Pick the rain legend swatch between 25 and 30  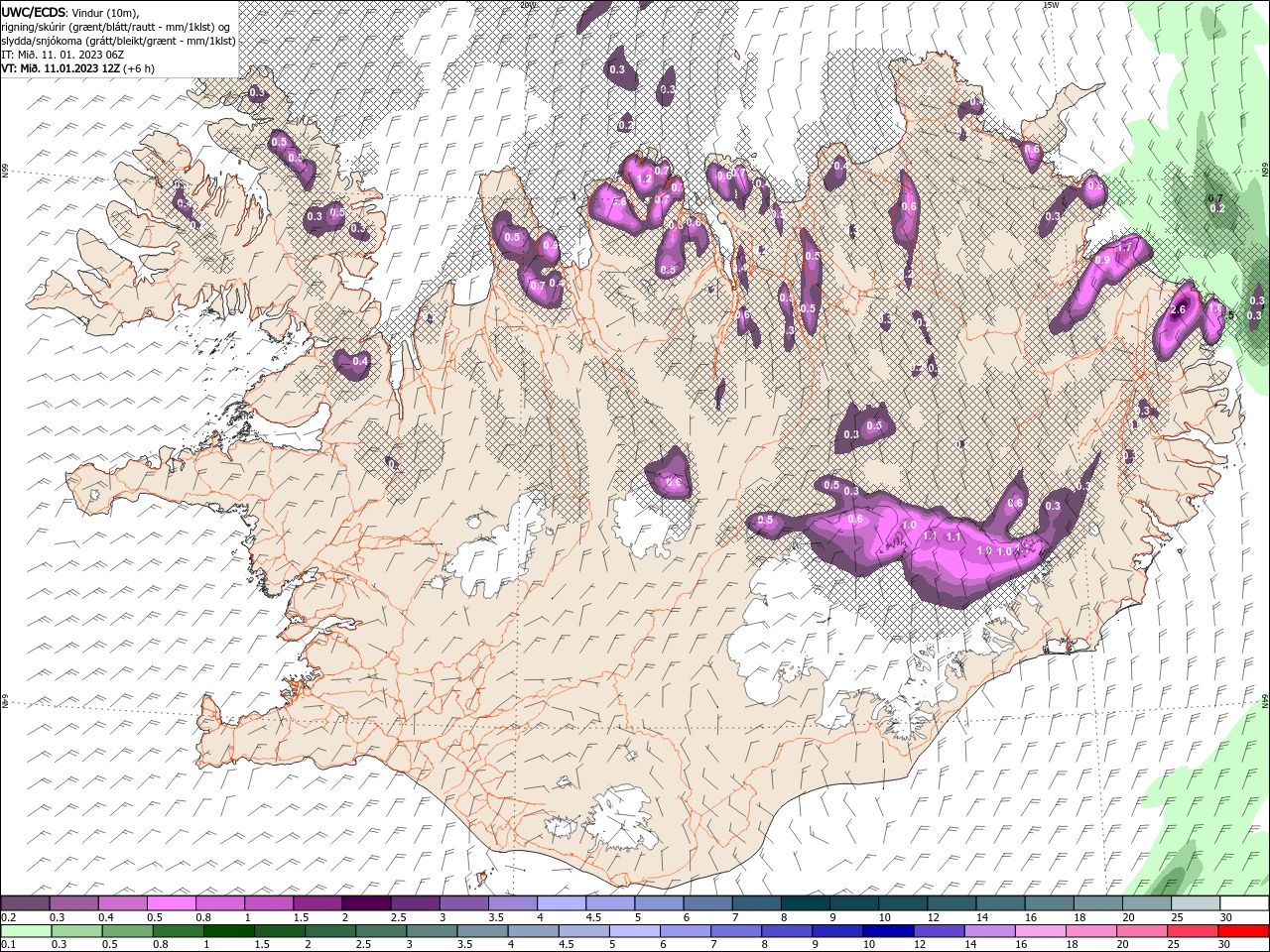tap(1192, 930)
